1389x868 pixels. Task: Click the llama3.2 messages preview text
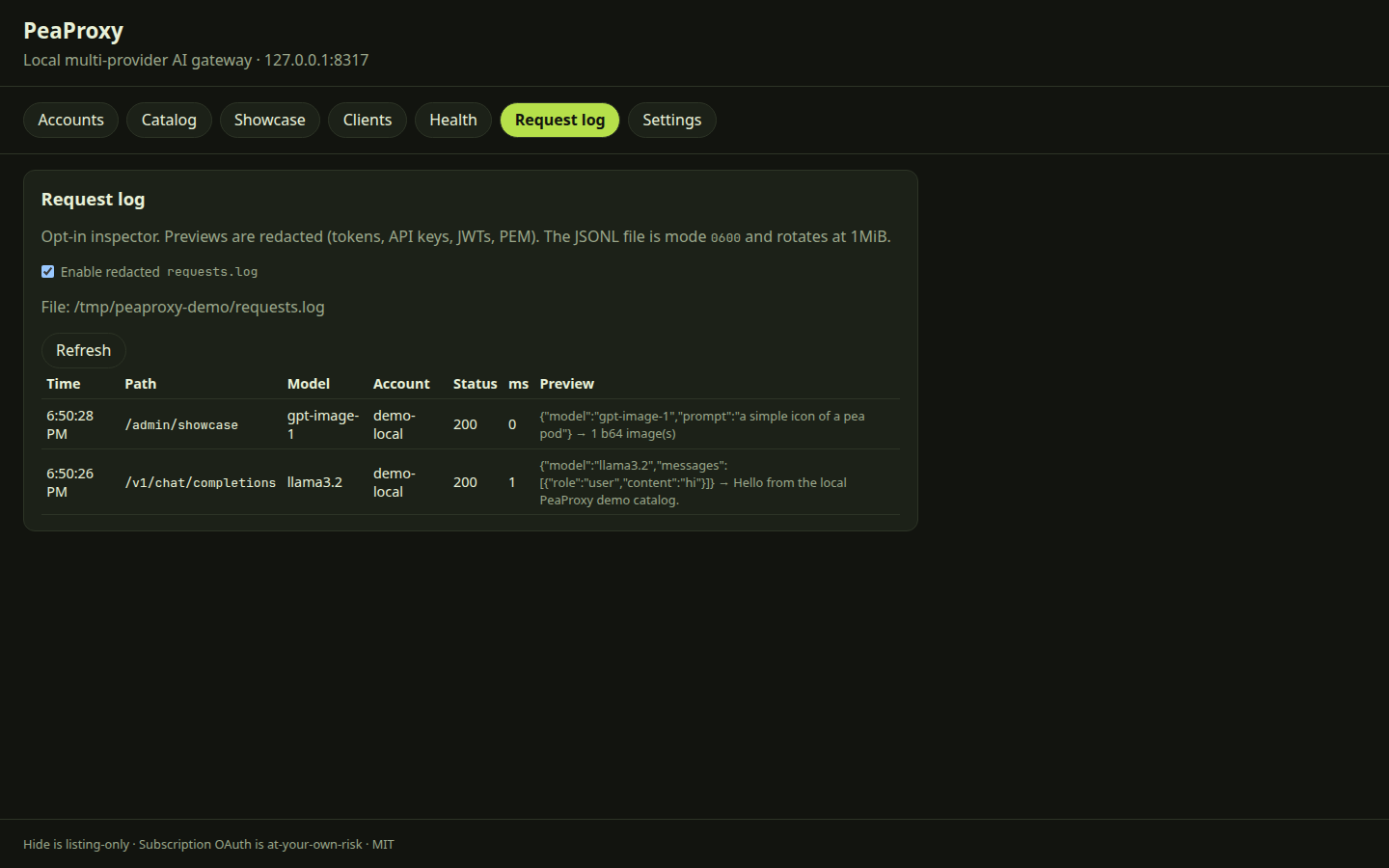[694, 482]
